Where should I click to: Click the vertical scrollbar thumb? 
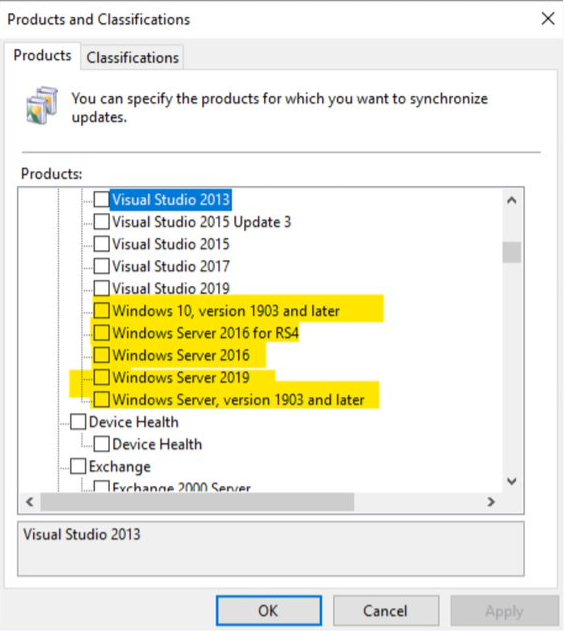click(512, 253)
